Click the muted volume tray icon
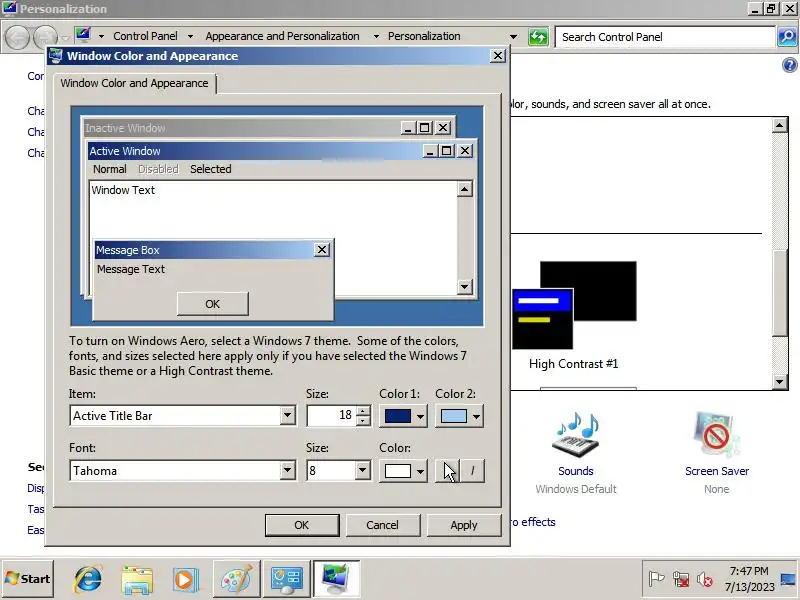The height and width of the screenshot is (600, 800). click(x=705, y=579)
